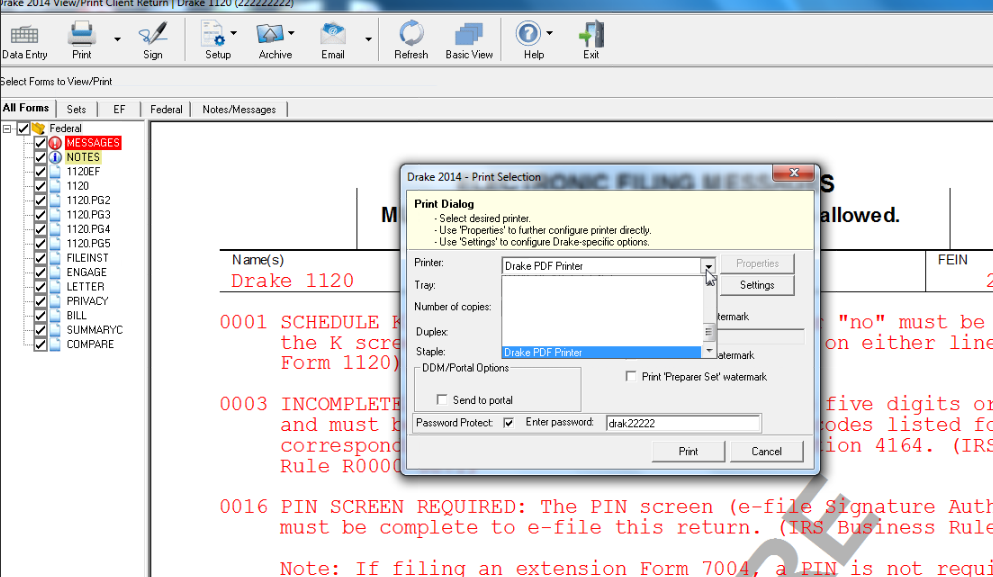
Task: Select the SUMMARYC form
Action: coord(95,330)
